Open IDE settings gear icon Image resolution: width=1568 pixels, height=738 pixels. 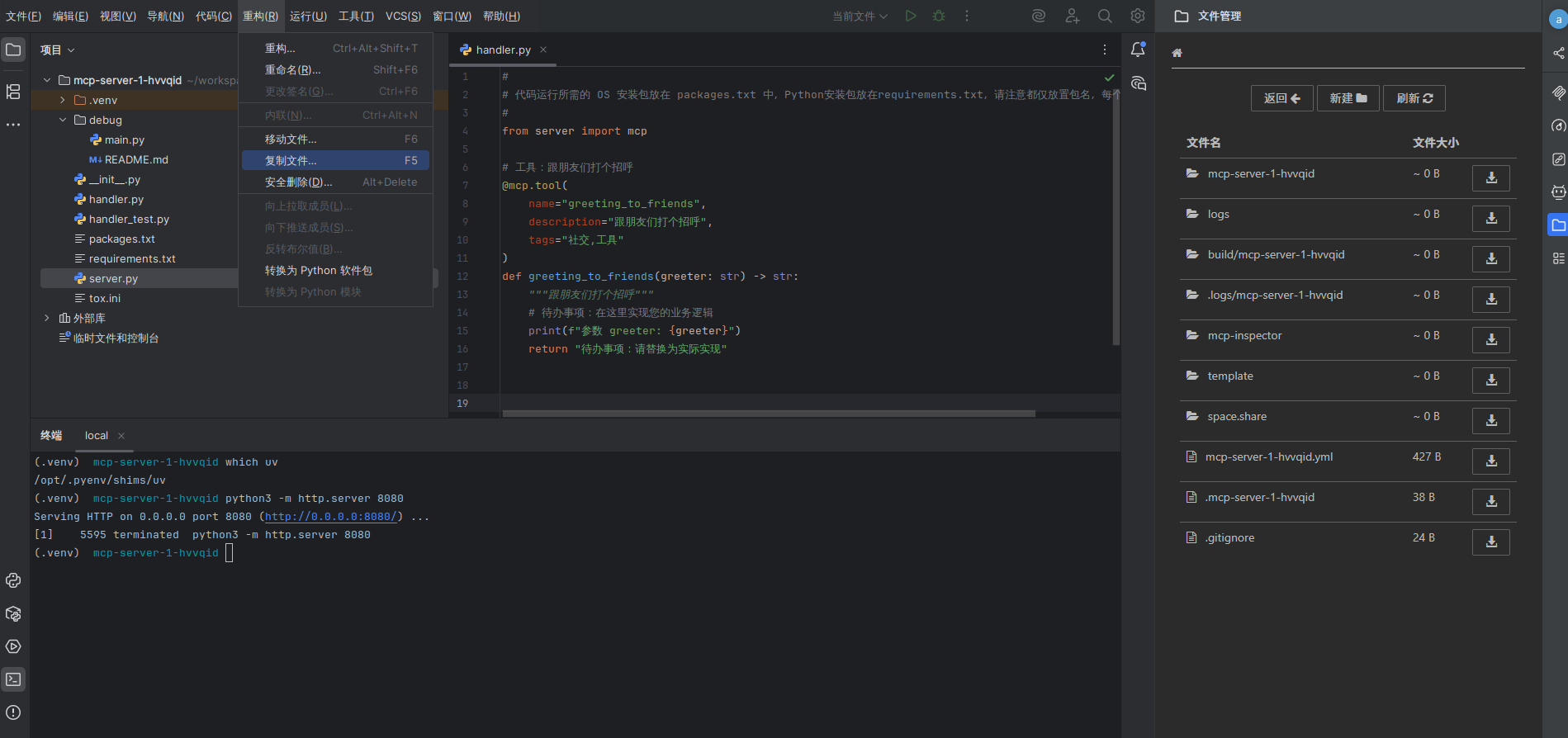(x=1138, y=16)
